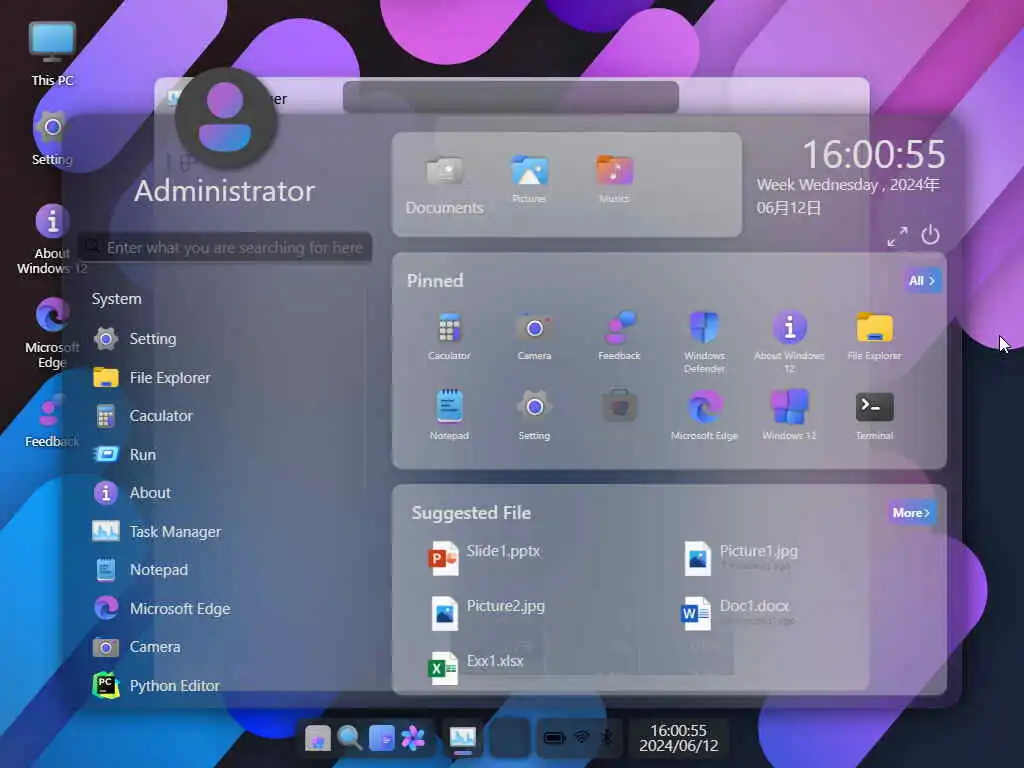The image size is (1024, 768).
Task: Open the Documents folder shortcut
Action: point(444,185)
